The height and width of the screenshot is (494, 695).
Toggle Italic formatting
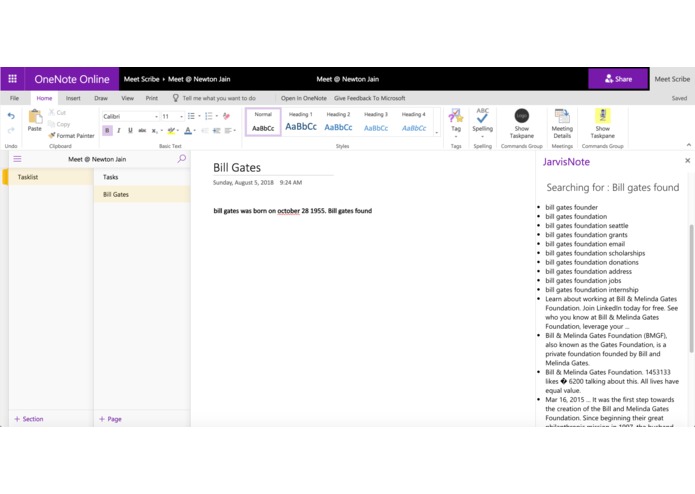119,130
